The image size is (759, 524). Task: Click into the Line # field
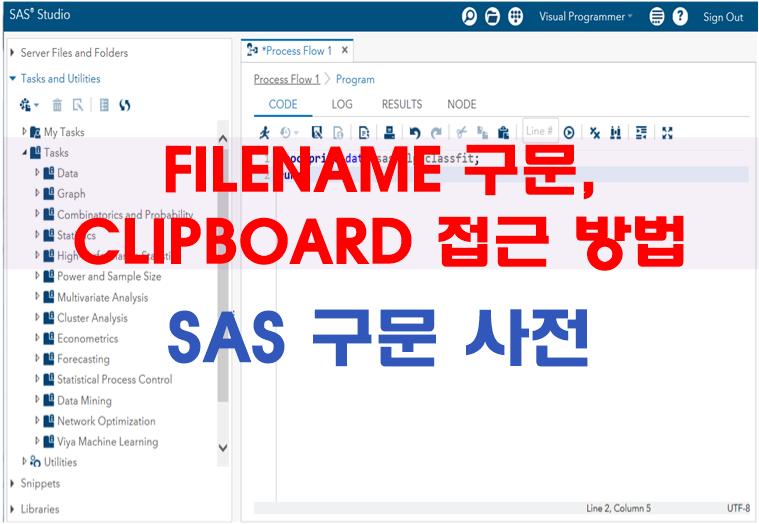tap(540, 131)
